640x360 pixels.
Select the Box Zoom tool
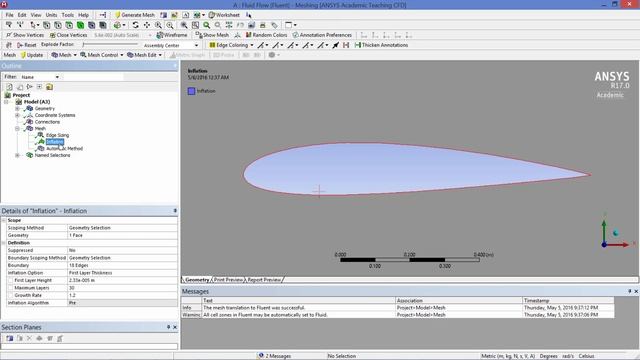pos(170,25)
